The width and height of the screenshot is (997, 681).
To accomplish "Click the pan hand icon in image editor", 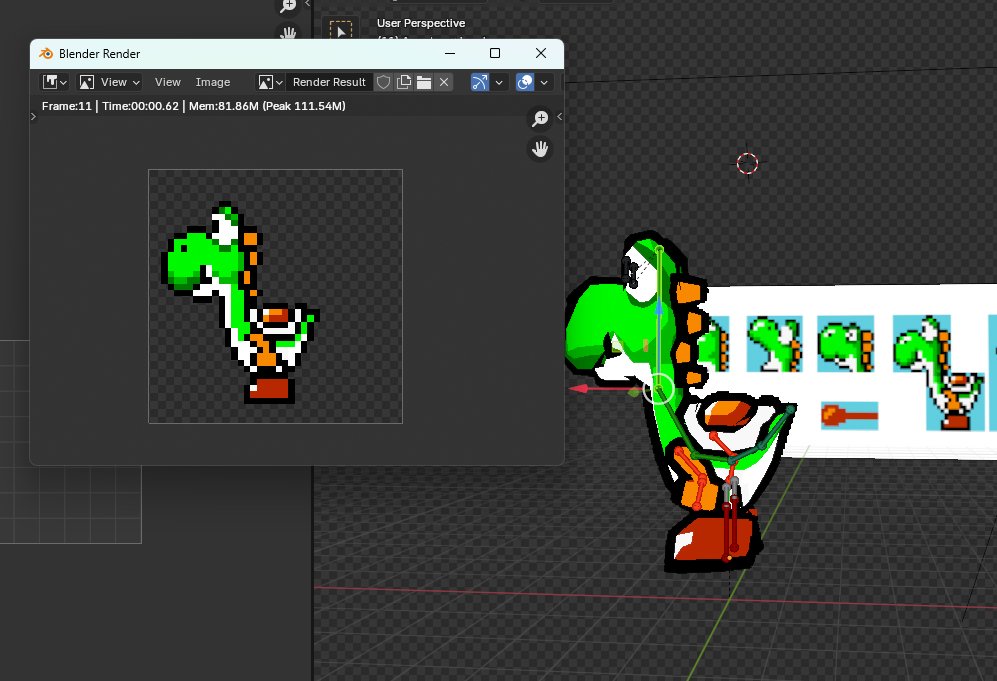I will [540, 149].
